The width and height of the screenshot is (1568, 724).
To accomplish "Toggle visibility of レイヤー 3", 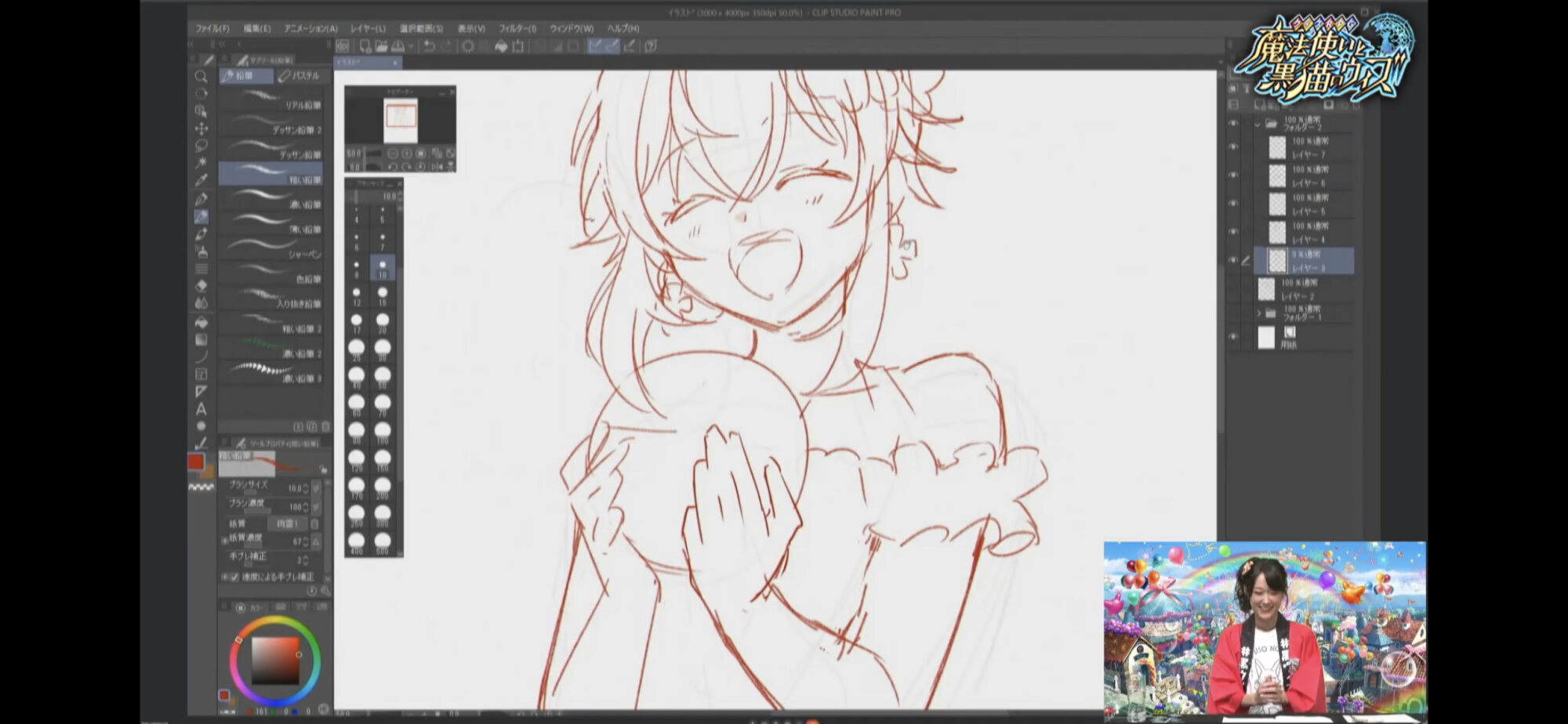I will pyautogui.click(x=1233, y=260).
